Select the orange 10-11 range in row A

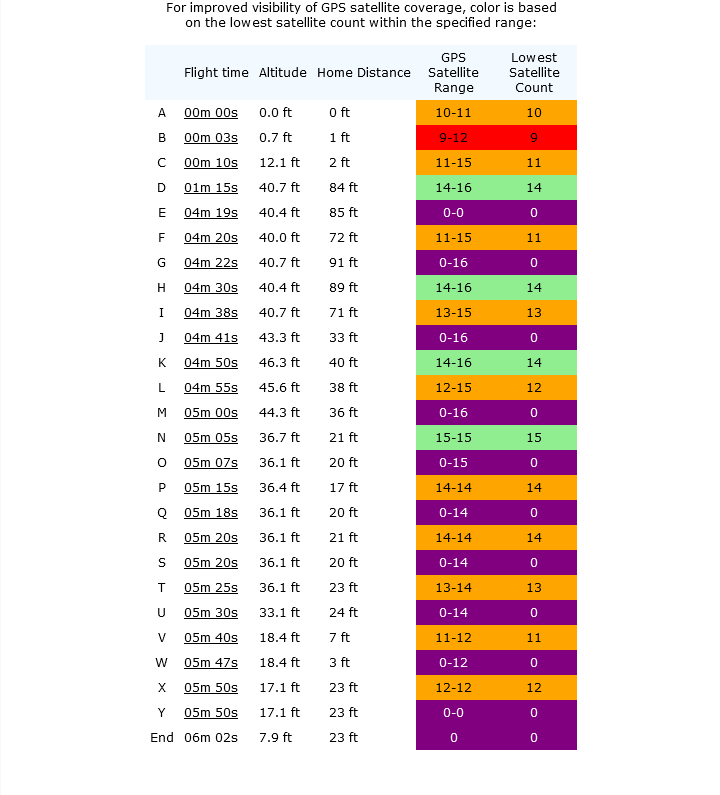pos(453,113)
